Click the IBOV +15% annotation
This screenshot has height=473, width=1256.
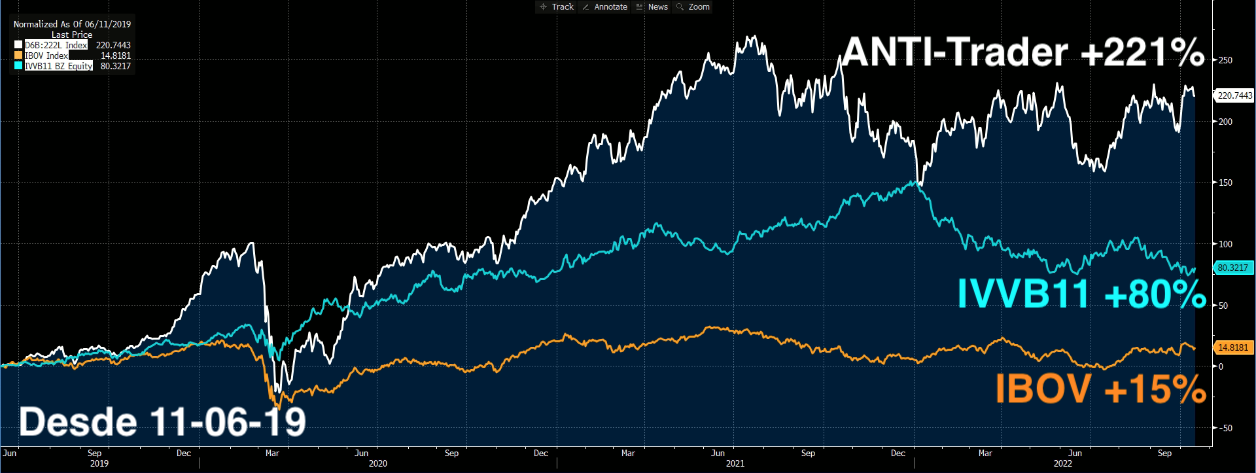(x=1101, y=391)
